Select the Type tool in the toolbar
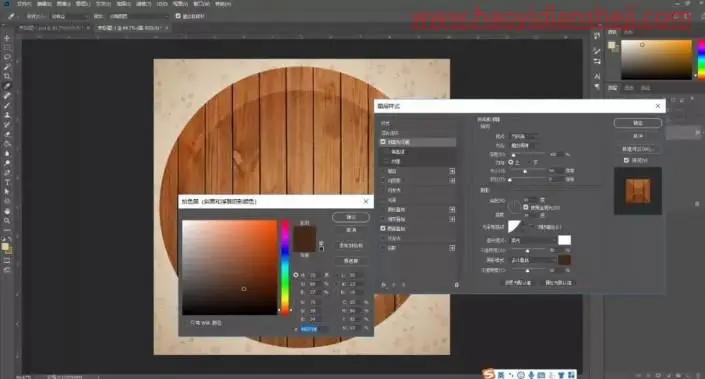Screen dimensions: 705x379 pyautogui.click(x=7, y=182)
